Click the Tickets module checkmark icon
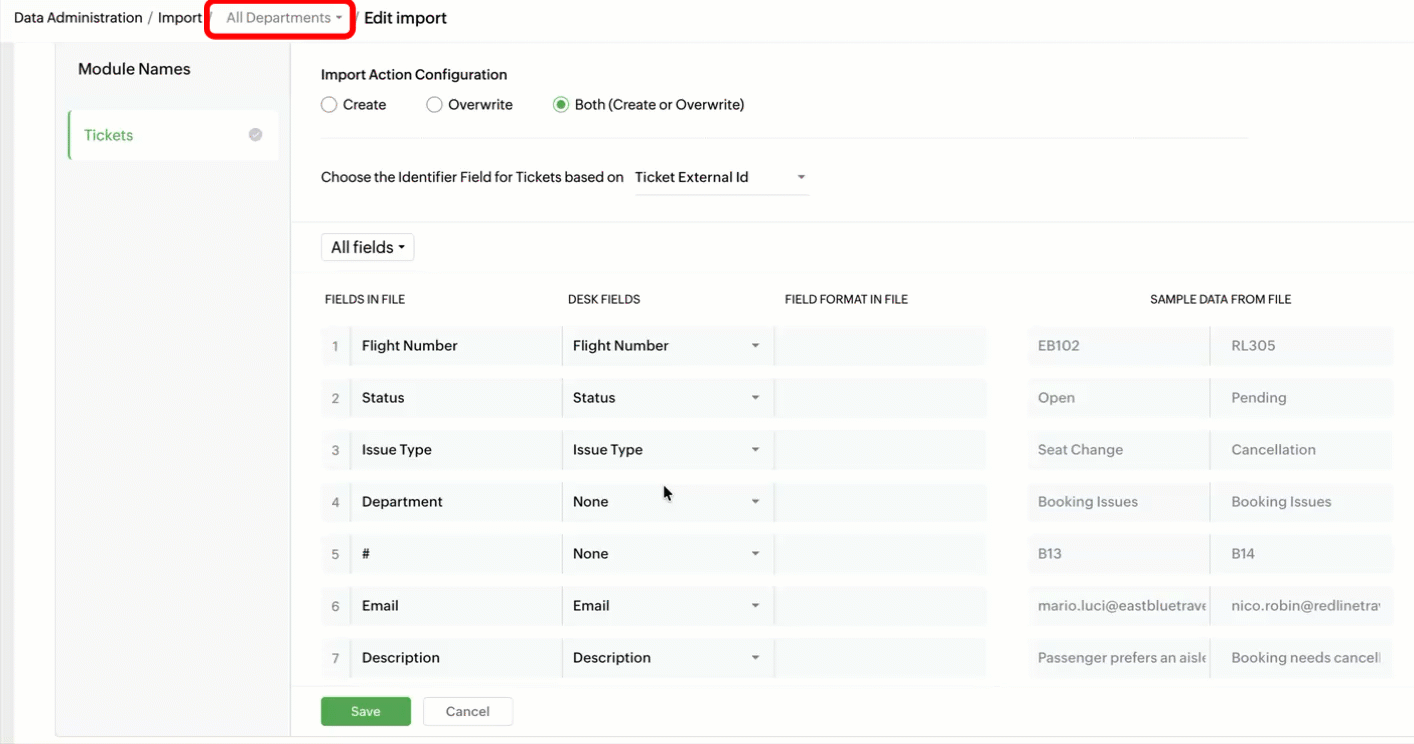This screenshot has height=744, width=1414. coord(256,135)
